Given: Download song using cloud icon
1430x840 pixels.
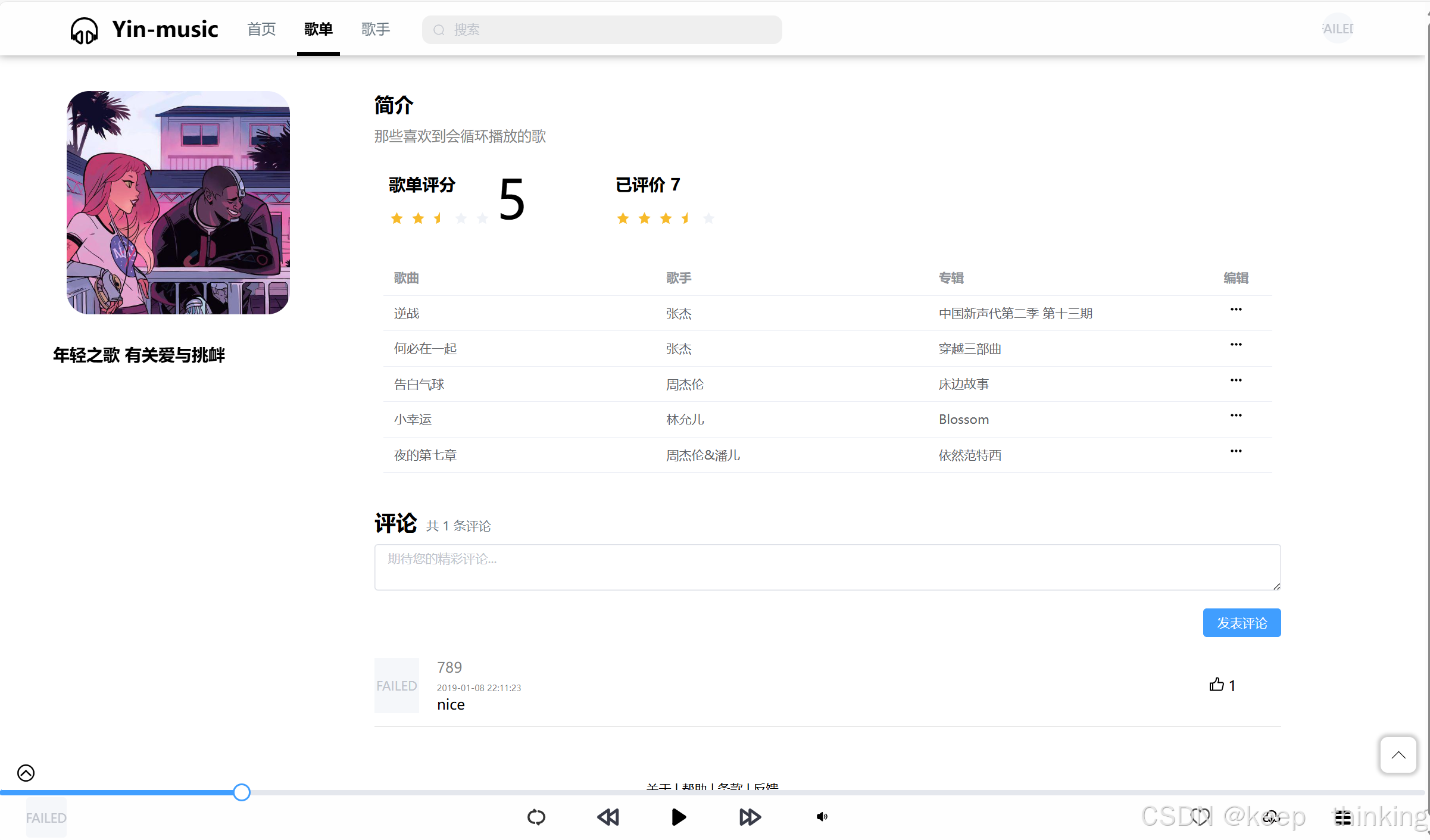Looking at the screenshot, I should (1270, 817).
